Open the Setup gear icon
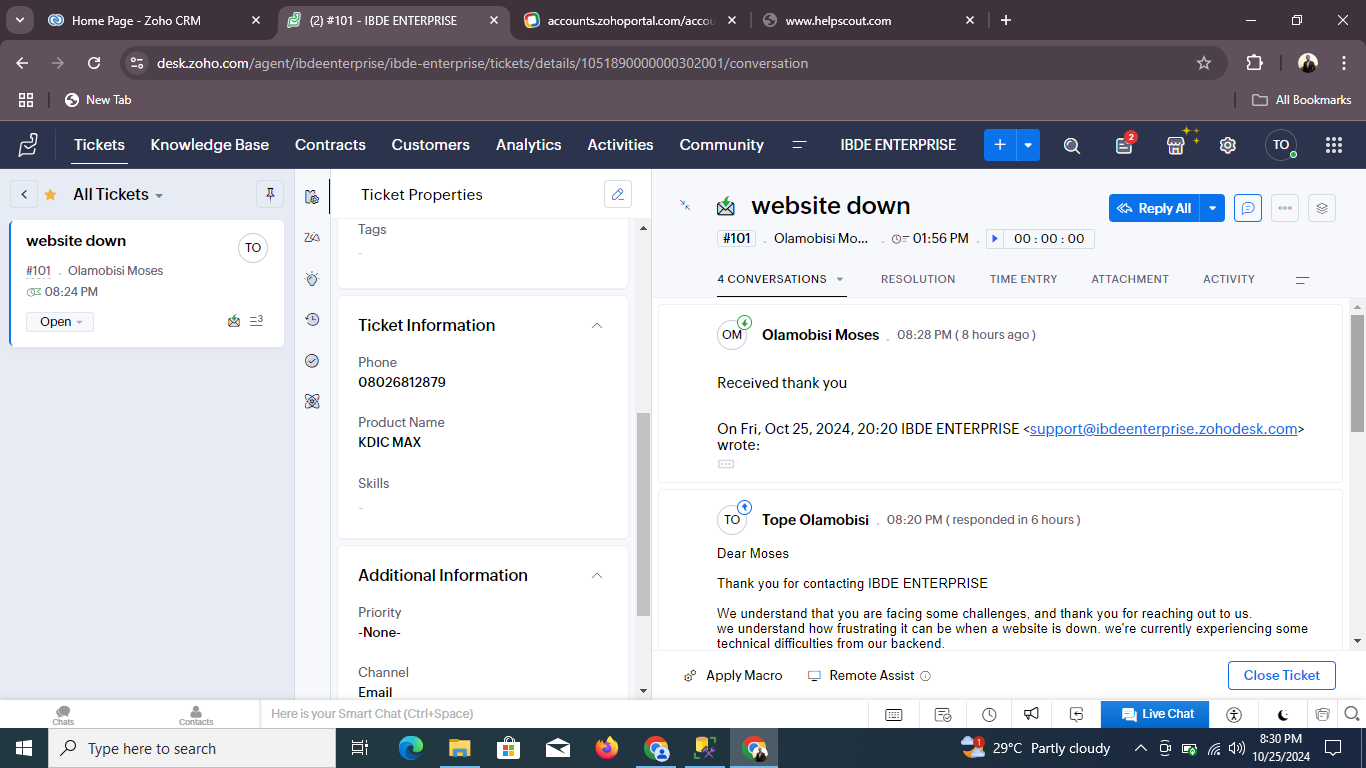 1228,145
